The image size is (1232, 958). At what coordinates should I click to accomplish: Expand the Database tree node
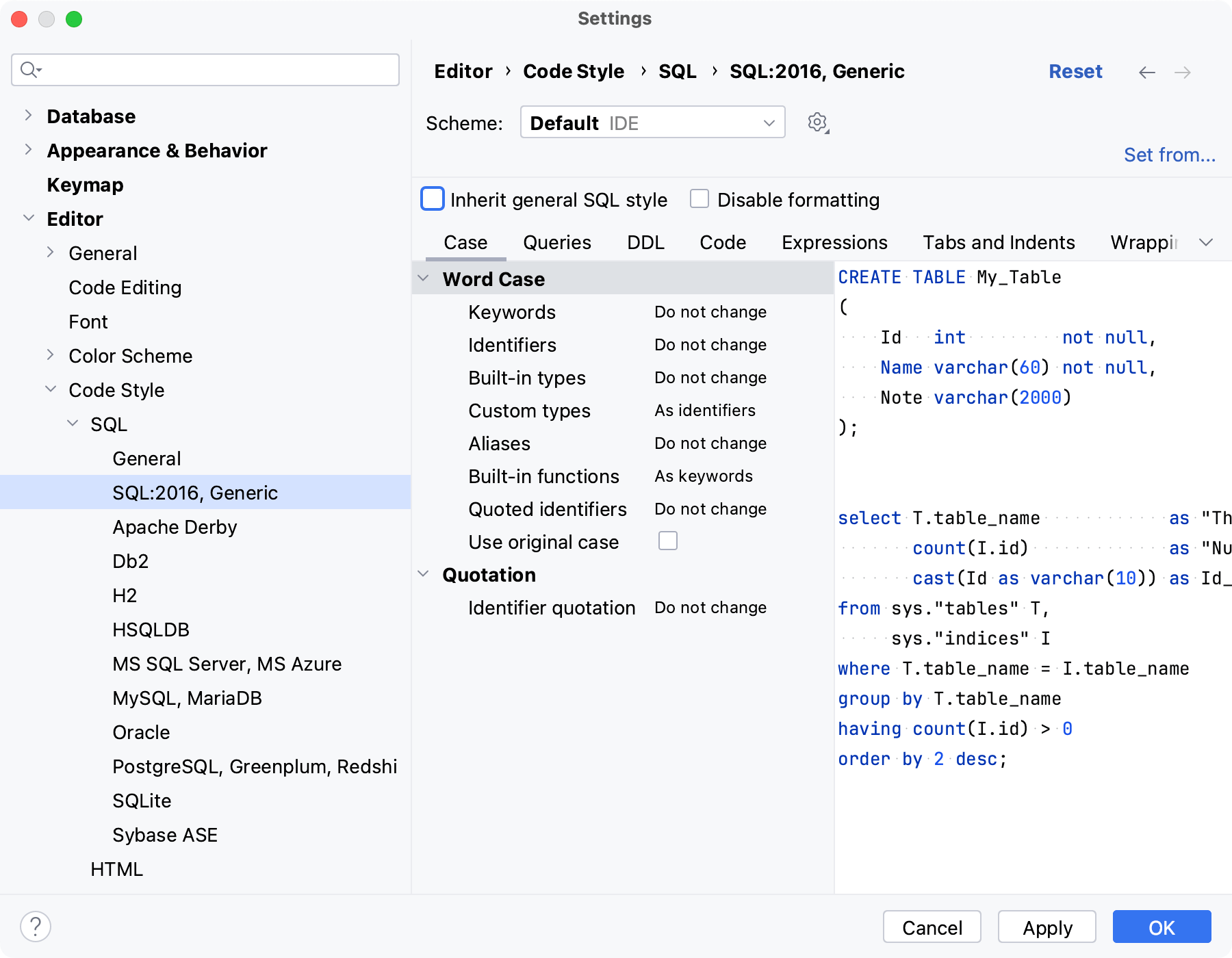(x=28, y=116)
